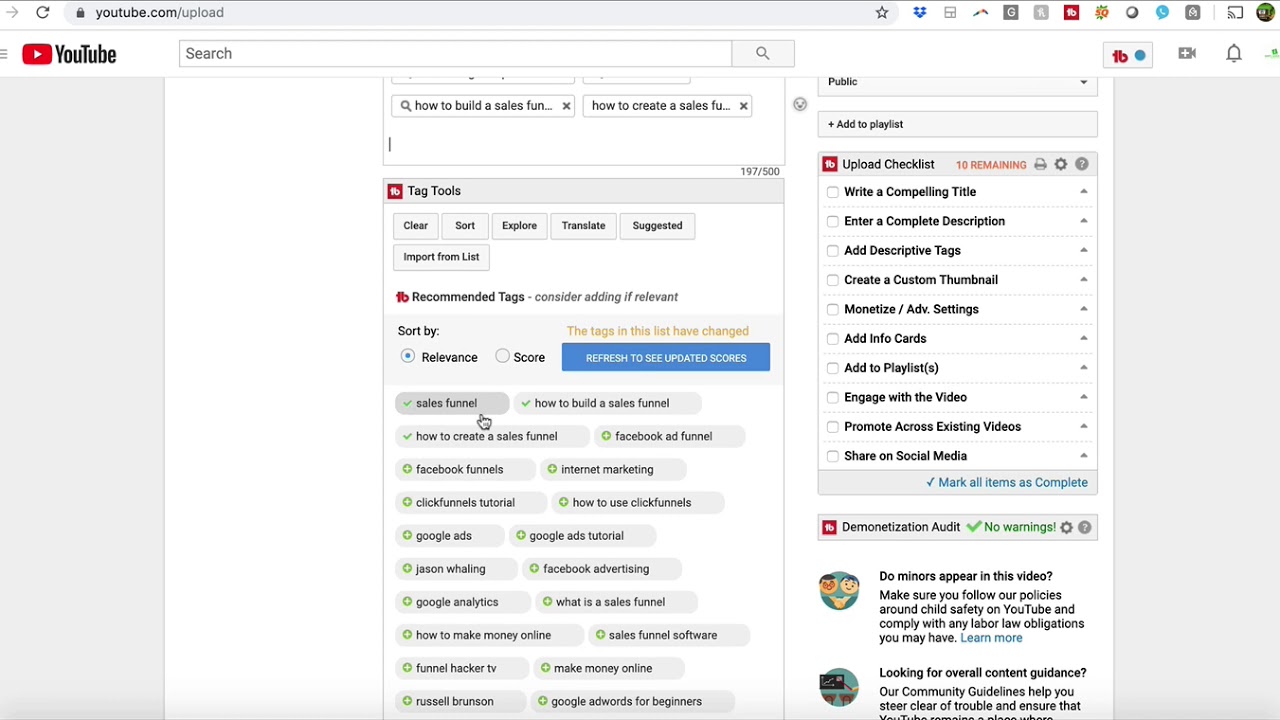Add the 'google ads tutorial' tag
This screenshot has height=720, width=1280.
[x=583, y=535]
